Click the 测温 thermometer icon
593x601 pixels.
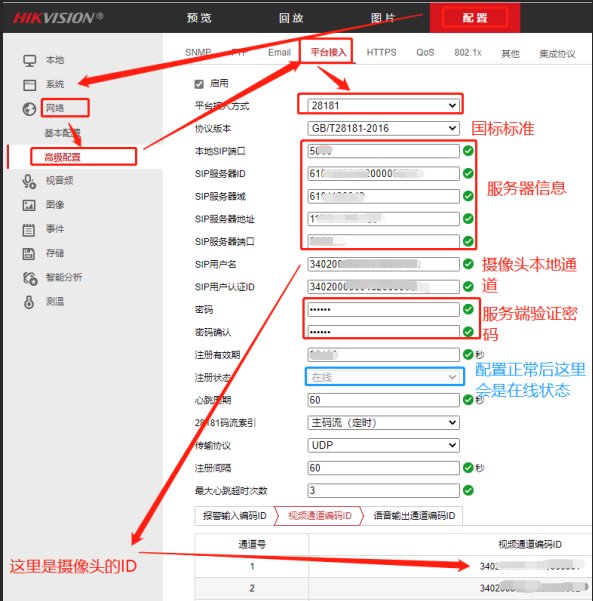pos(29,302)
